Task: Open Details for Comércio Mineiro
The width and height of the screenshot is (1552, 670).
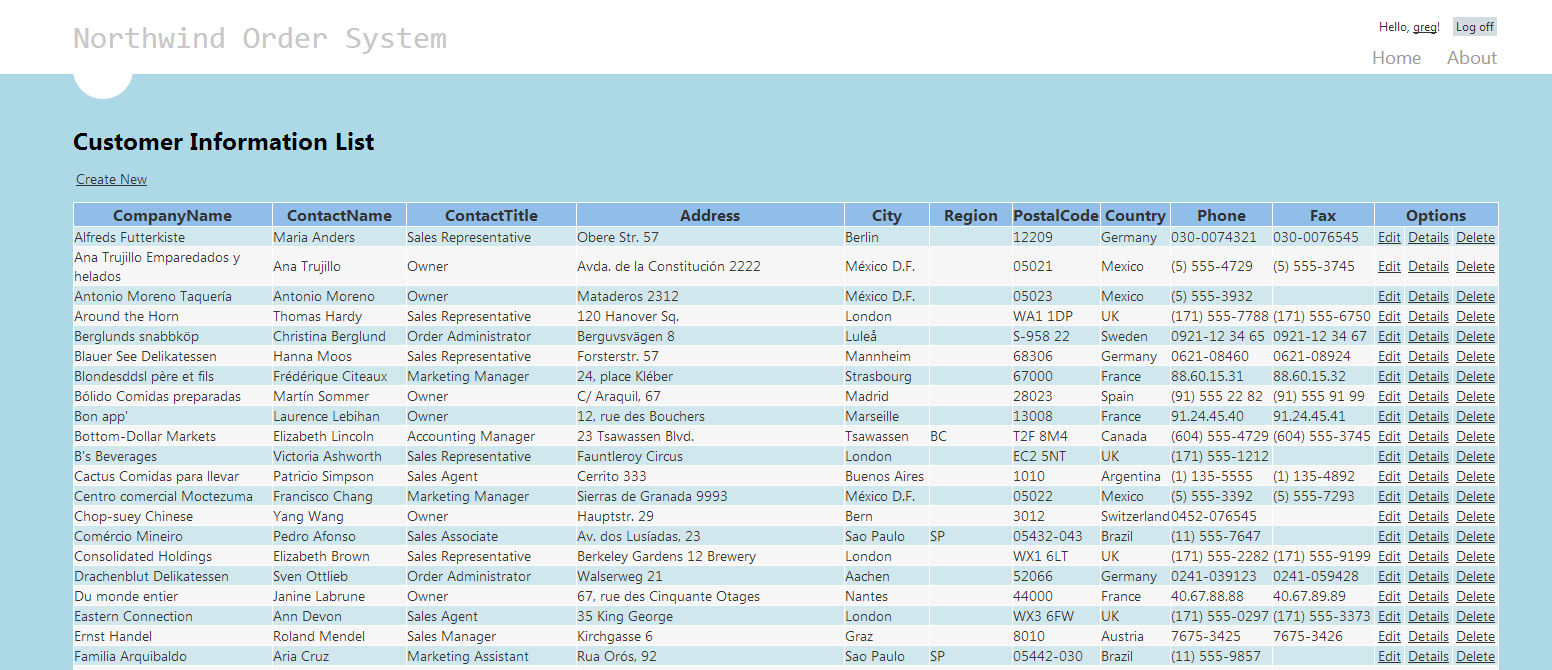Action: [x=1428, y=536]
